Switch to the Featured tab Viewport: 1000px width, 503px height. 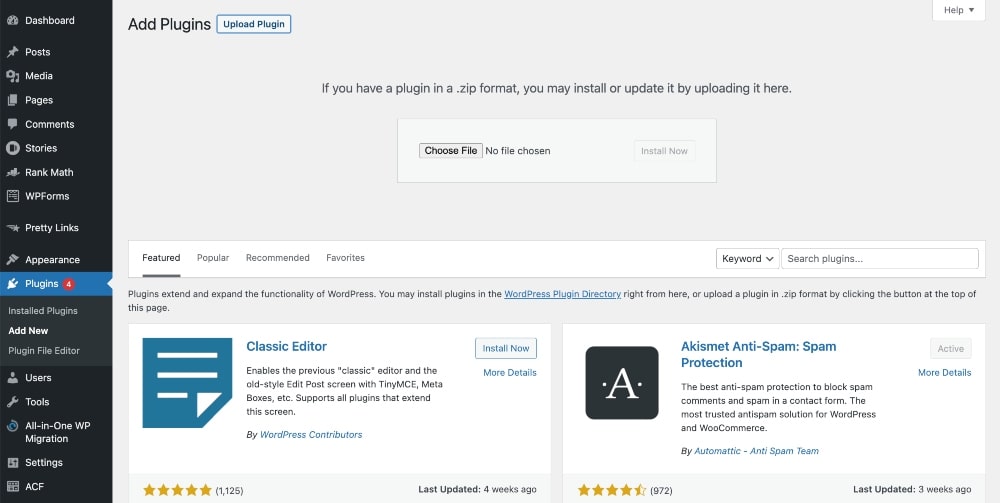coord(161,258)
